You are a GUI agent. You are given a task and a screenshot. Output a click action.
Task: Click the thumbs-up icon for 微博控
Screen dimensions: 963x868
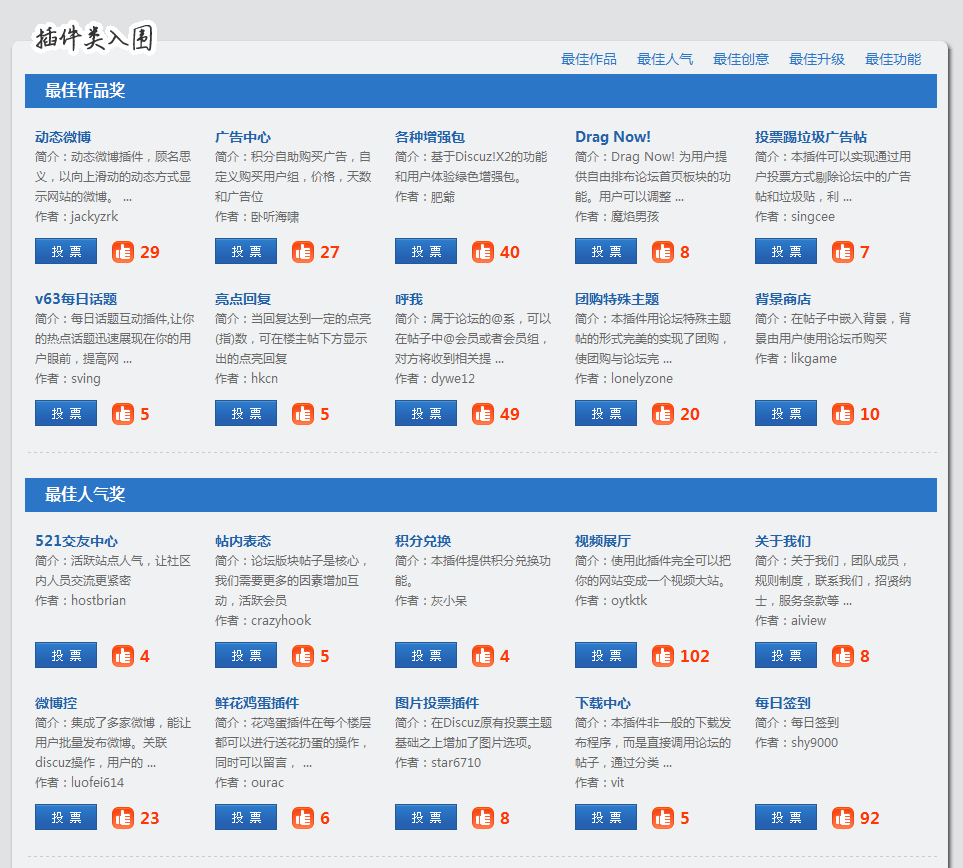pyautogui.click(x=123, y=818)
